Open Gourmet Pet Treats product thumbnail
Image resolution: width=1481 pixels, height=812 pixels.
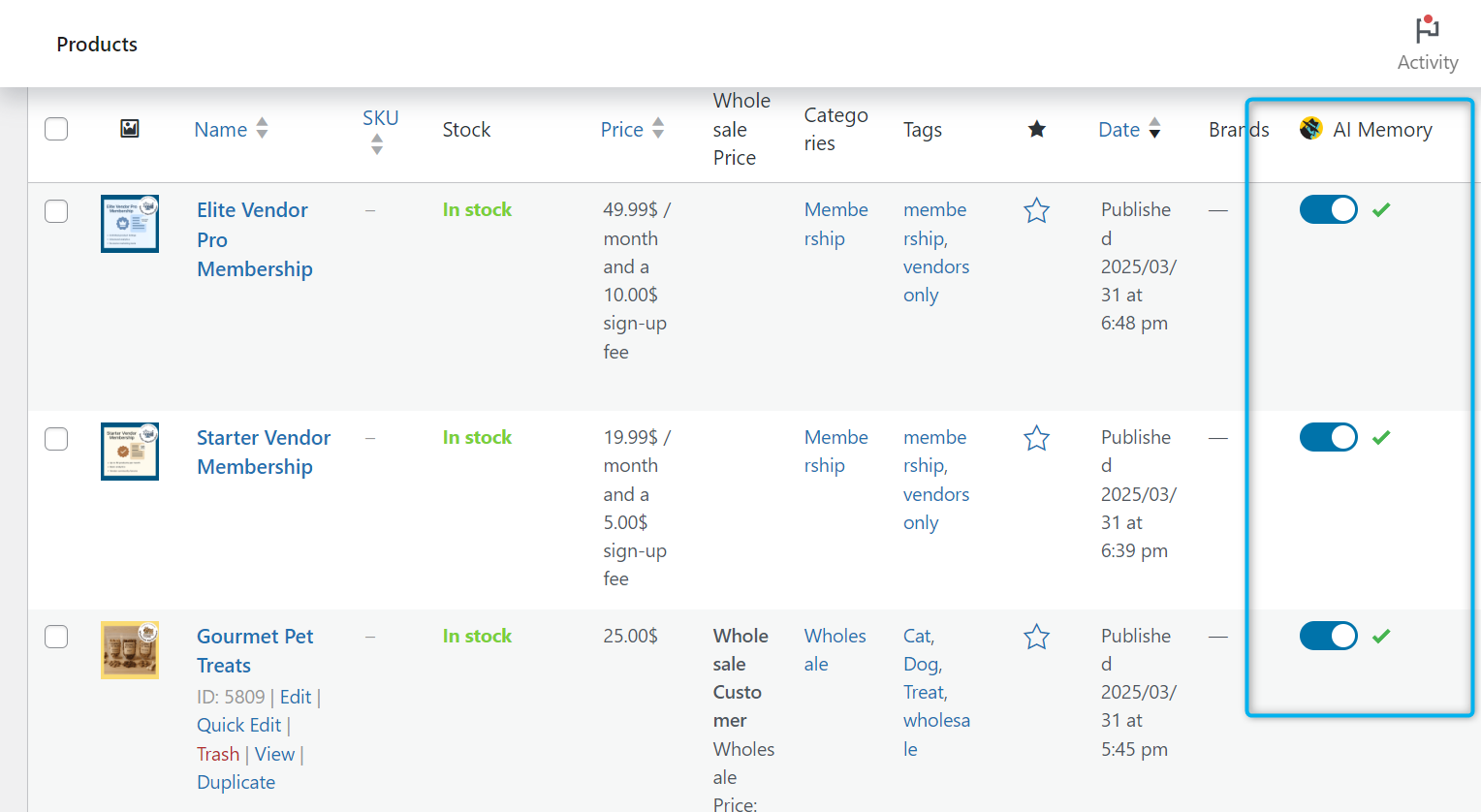click(x=130, y=650)
